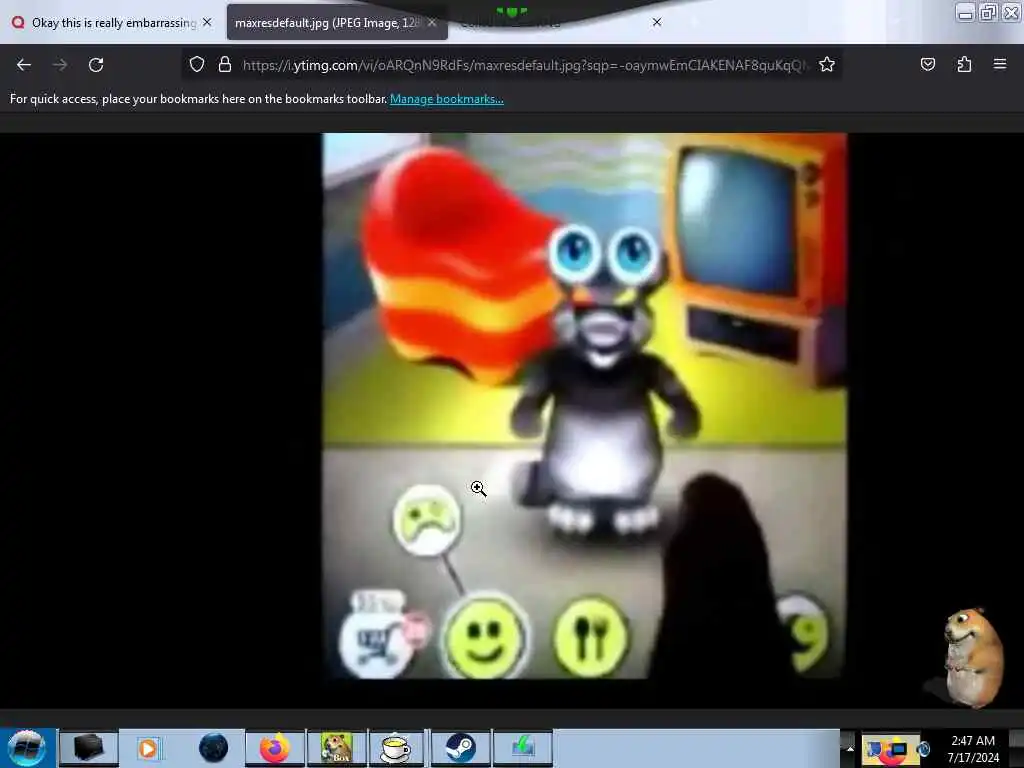Close the maxresdefault.jpg tab

coord(432,23)
